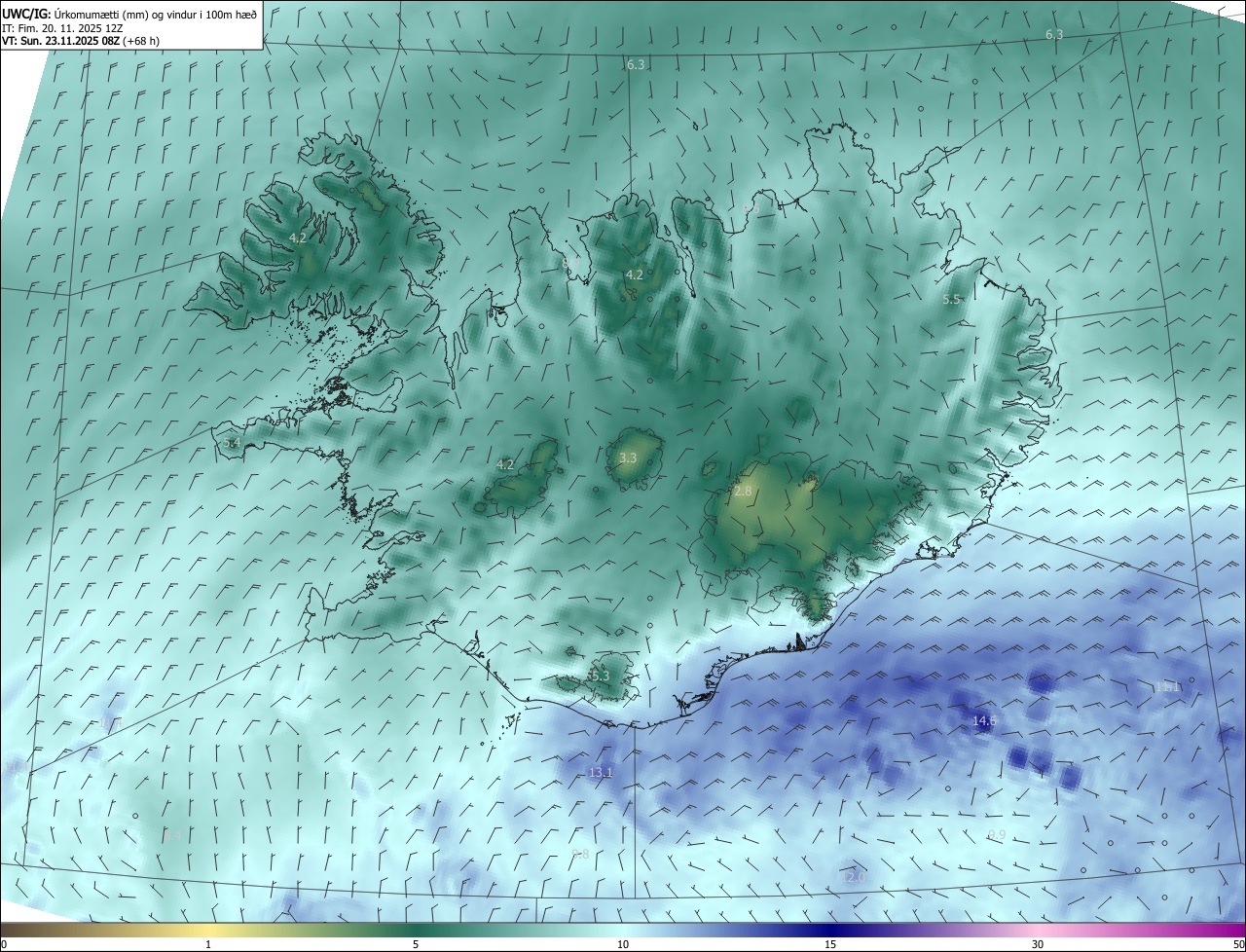Click the 50 tick on the color scale
Viewport: 1246px width, 952px height.
click(x=1238, y=945)
